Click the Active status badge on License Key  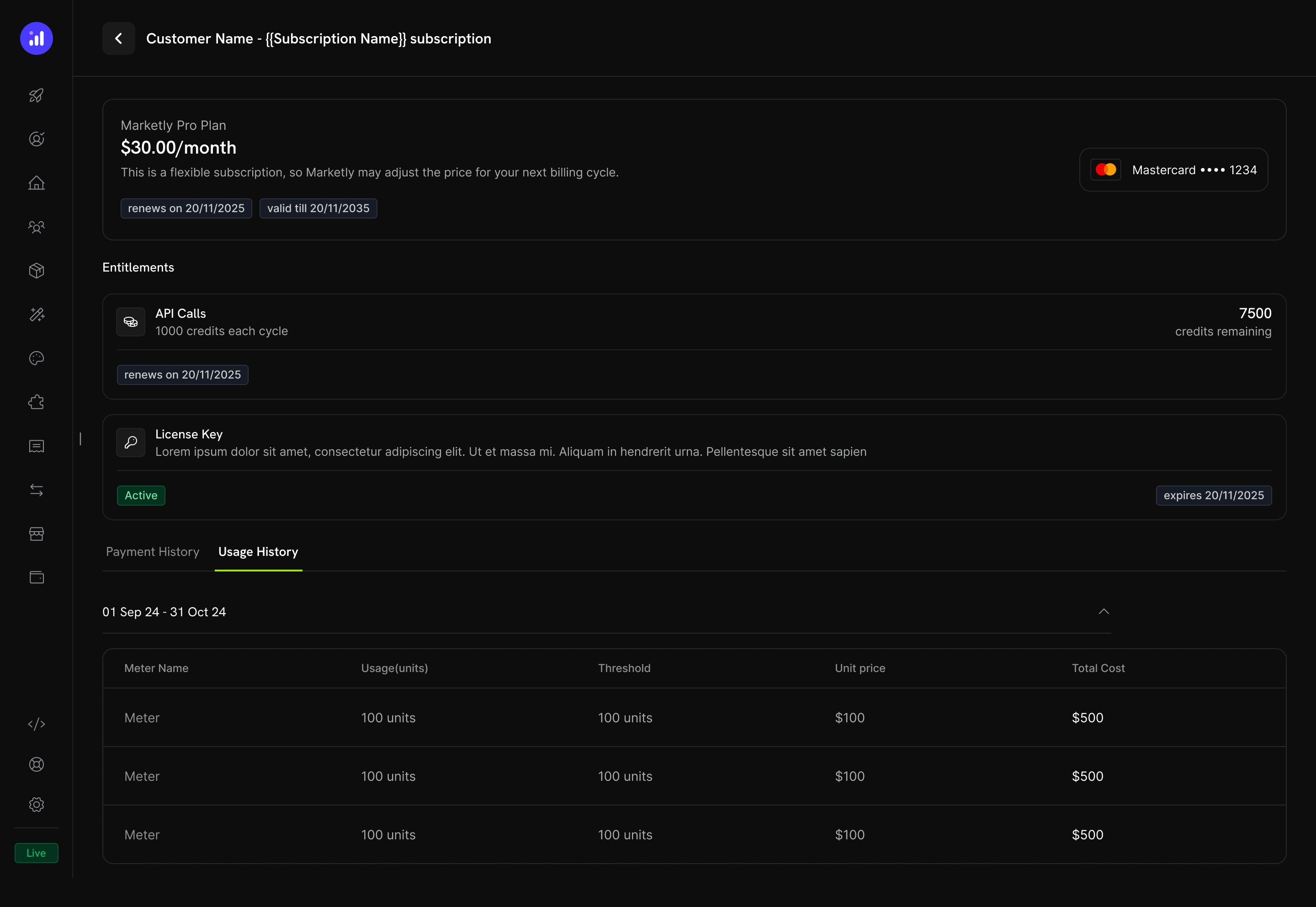(140, 495)
